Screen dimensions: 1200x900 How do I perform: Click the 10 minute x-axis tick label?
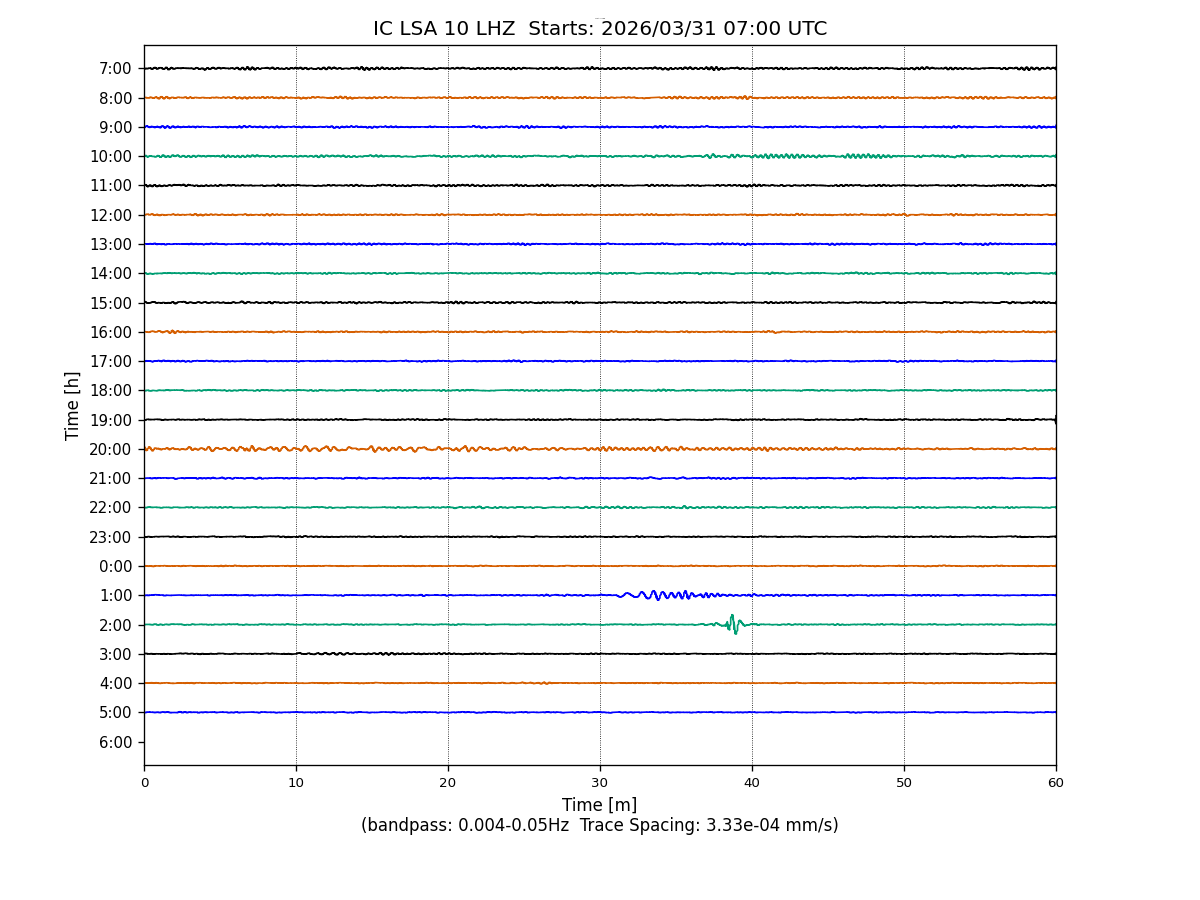pyautogui.click(x=296, y=783)
